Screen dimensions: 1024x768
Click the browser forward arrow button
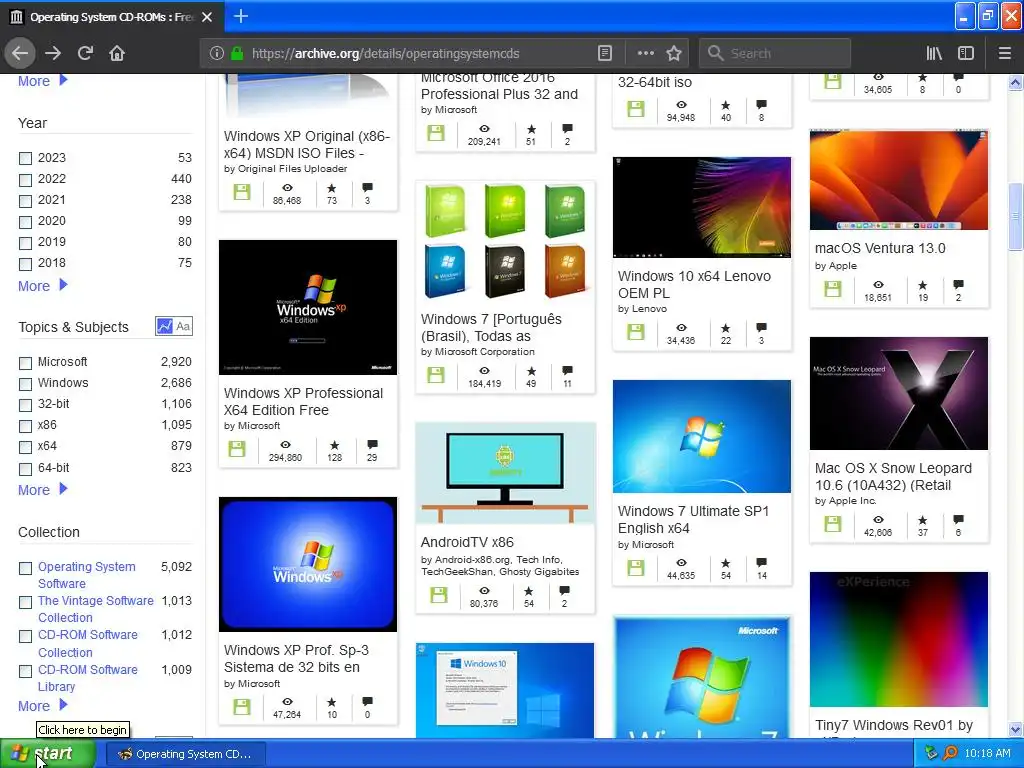(53, 54)
